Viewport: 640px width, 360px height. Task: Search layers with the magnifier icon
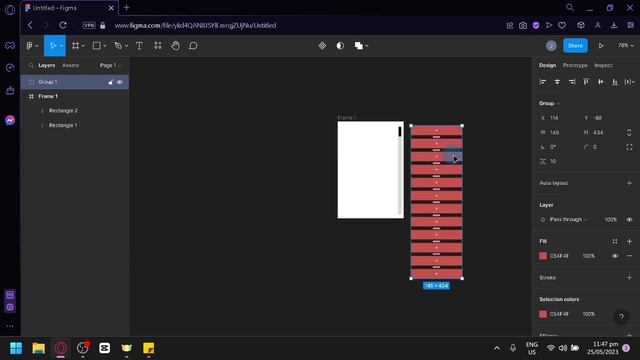(x=31, y=65)
